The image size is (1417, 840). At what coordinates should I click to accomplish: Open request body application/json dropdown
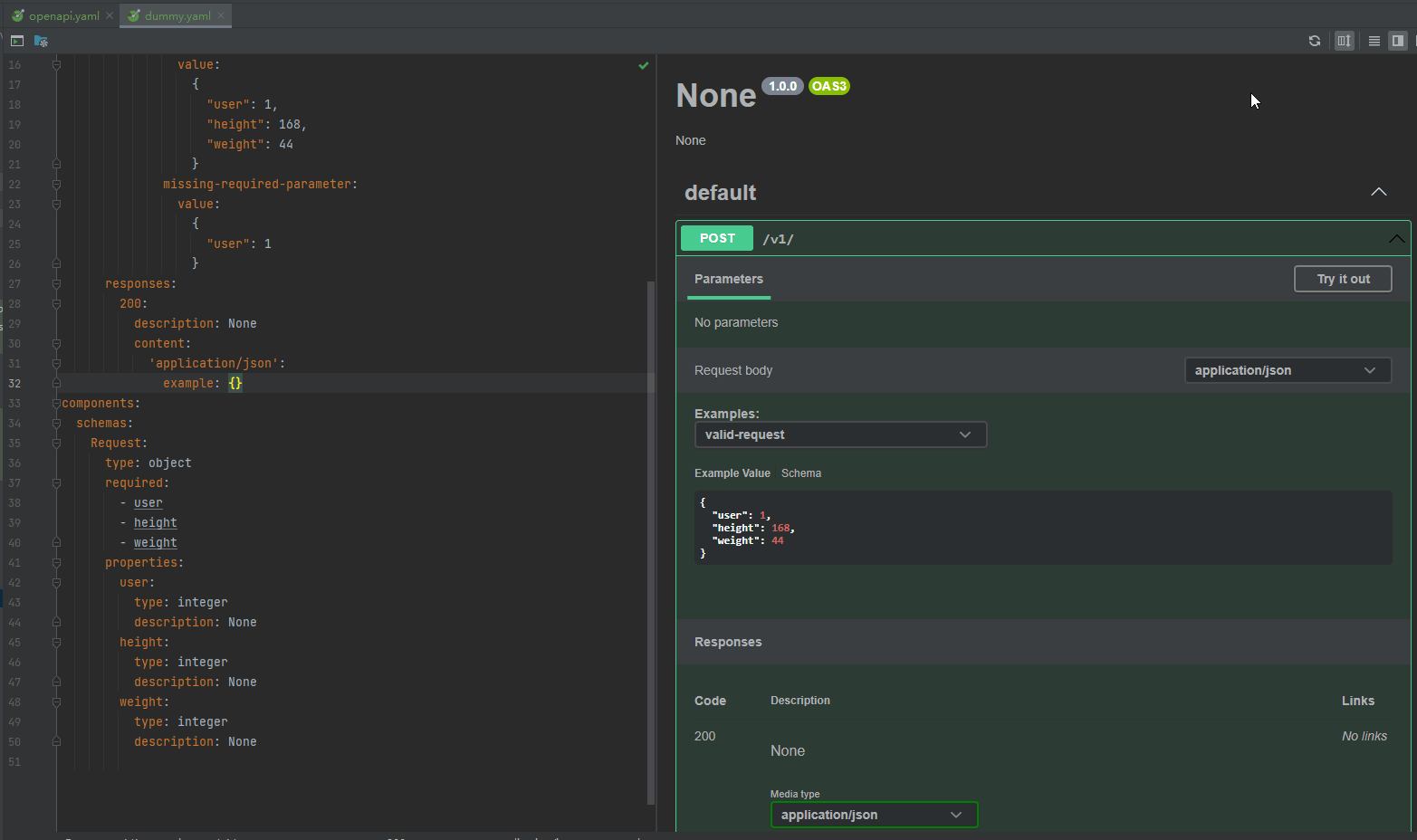1288,370
